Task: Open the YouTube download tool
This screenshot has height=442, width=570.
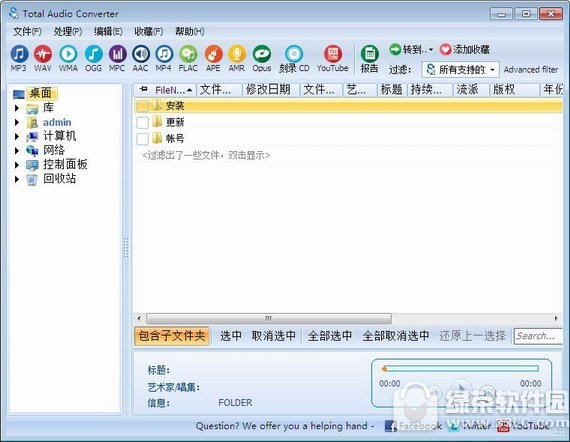Action: [333, 58]
